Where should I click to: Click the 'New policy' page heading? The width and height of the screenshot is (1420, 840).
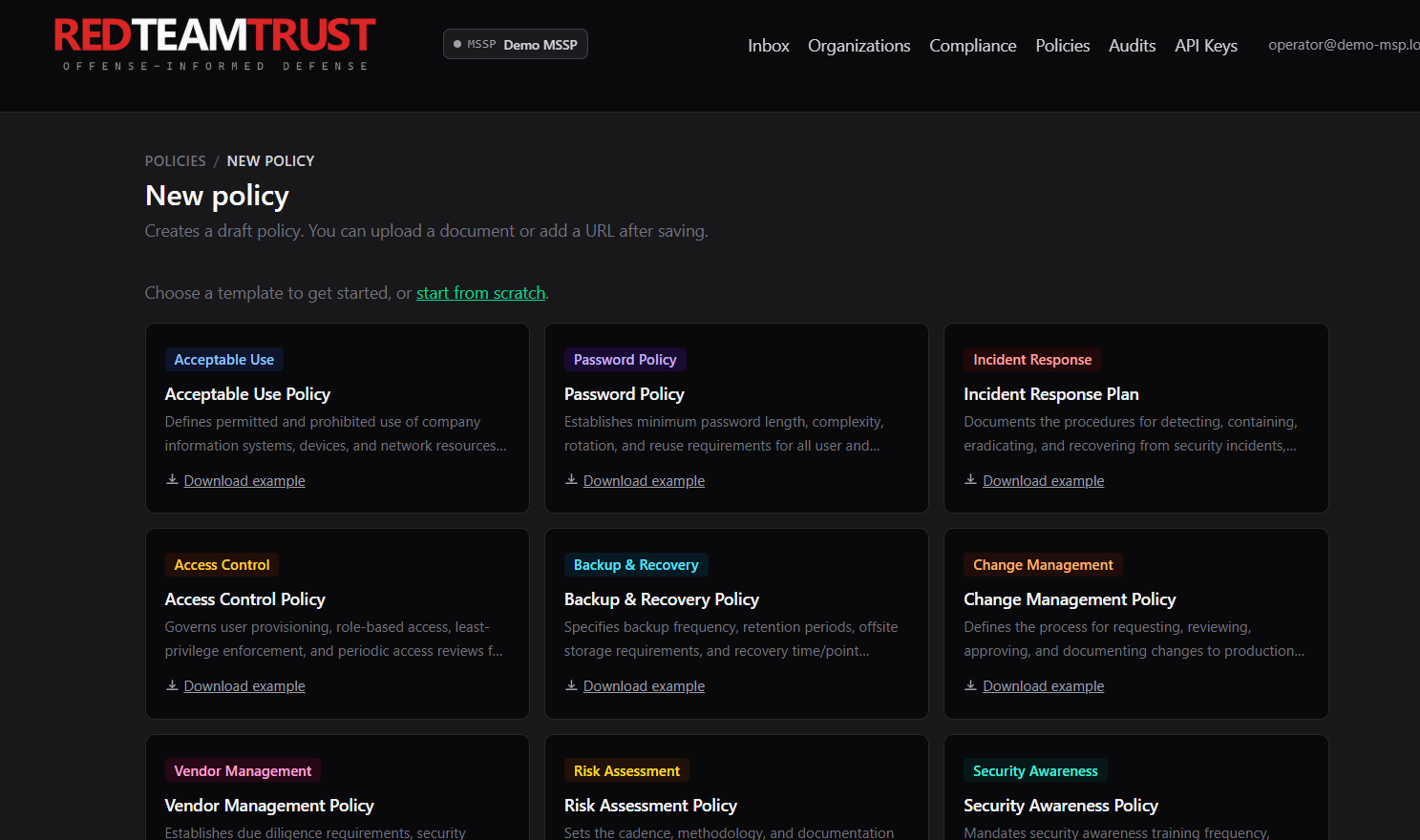(217, 196)
